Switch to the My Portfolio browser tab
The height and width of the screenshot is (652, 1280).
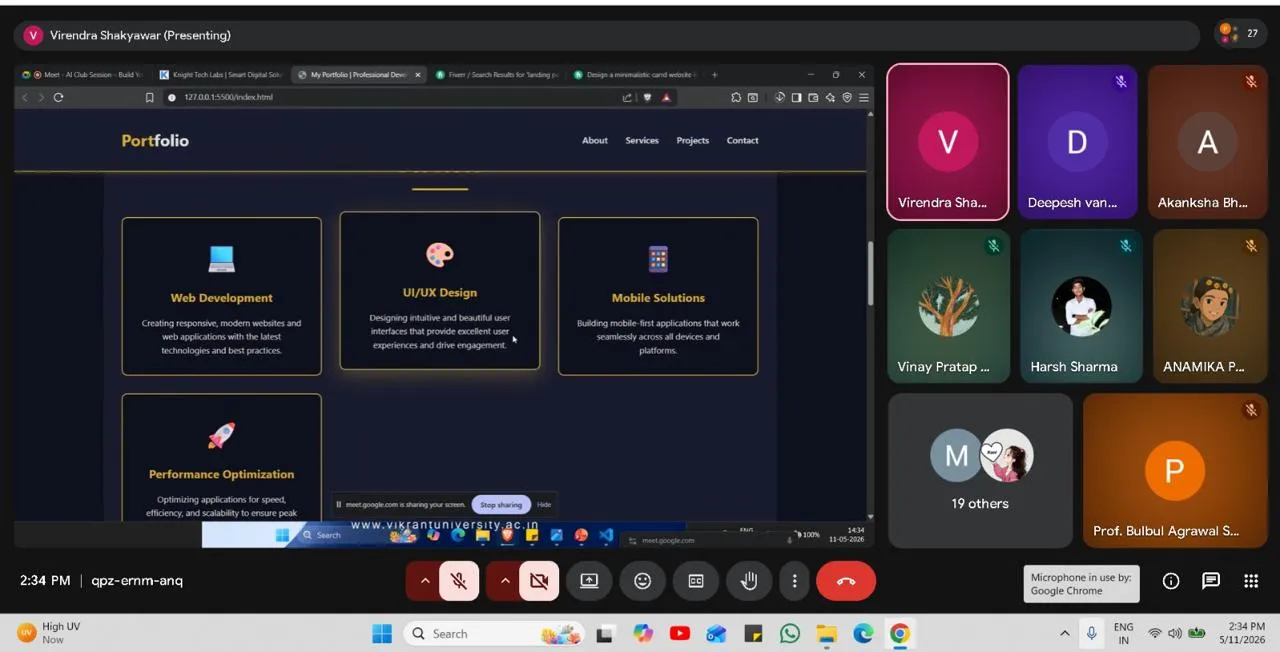360,75
